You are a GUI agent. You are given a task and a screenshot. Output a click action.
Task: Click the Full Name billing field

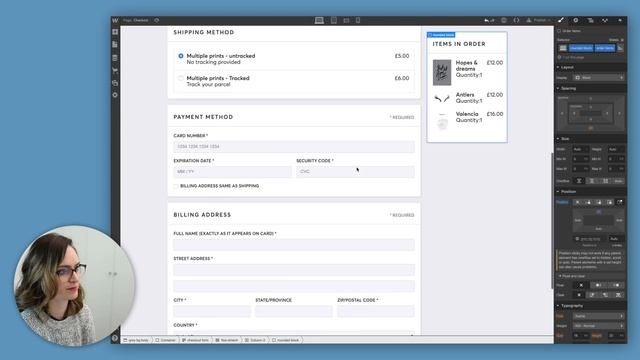[294, 245]
